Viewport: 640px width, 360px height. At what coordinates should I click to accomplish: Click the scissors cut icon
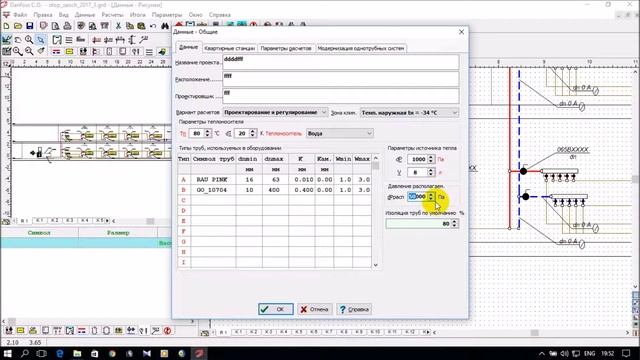(x=118, y=26)
